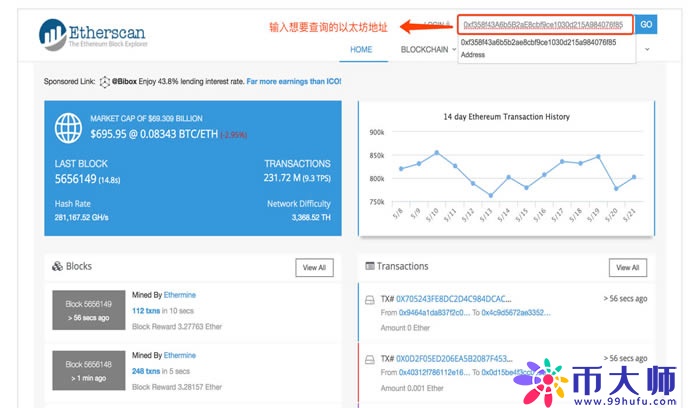Open transaction 0X705243FE8DC2D4C984DCAC
This screenshot has height=408, width=700.
(454, 299)
